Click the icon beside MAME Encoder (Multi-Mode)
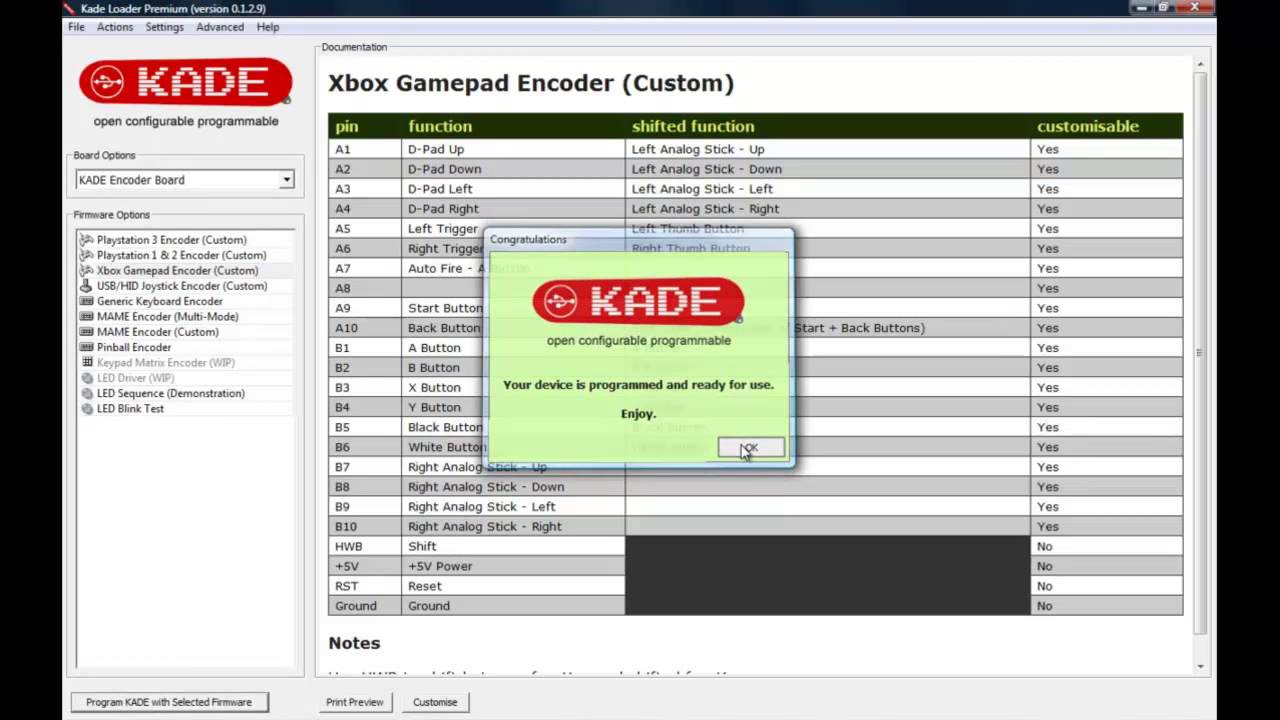The image size is (1280, 720). coord(87,317)
